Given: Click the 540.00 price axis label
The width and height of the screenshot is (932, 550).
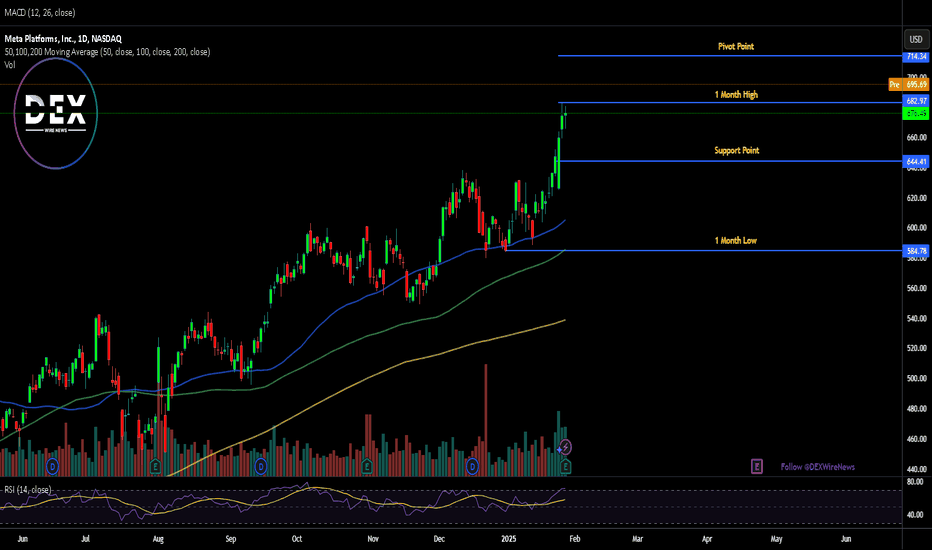Looking at the screenshot, I should coord(917,319).
